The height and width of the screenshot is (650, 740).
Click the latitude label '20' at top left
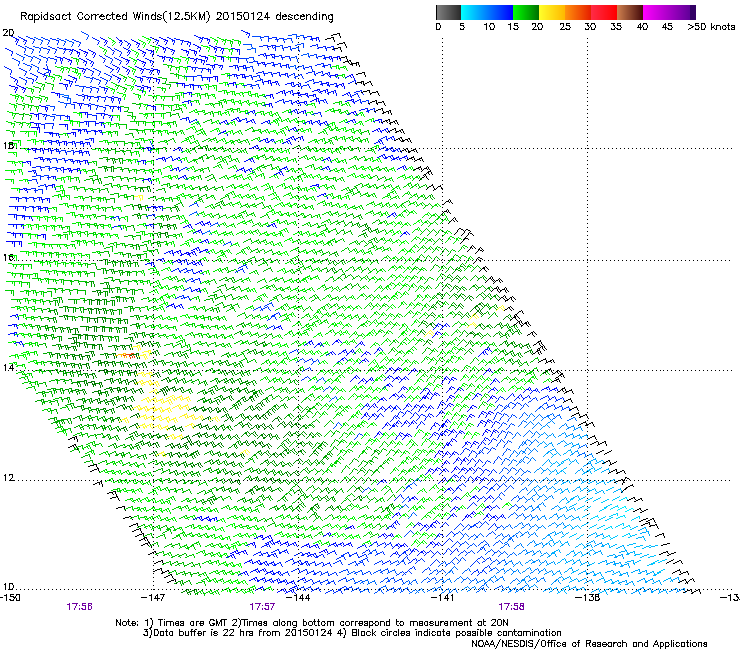click(8, 33)
